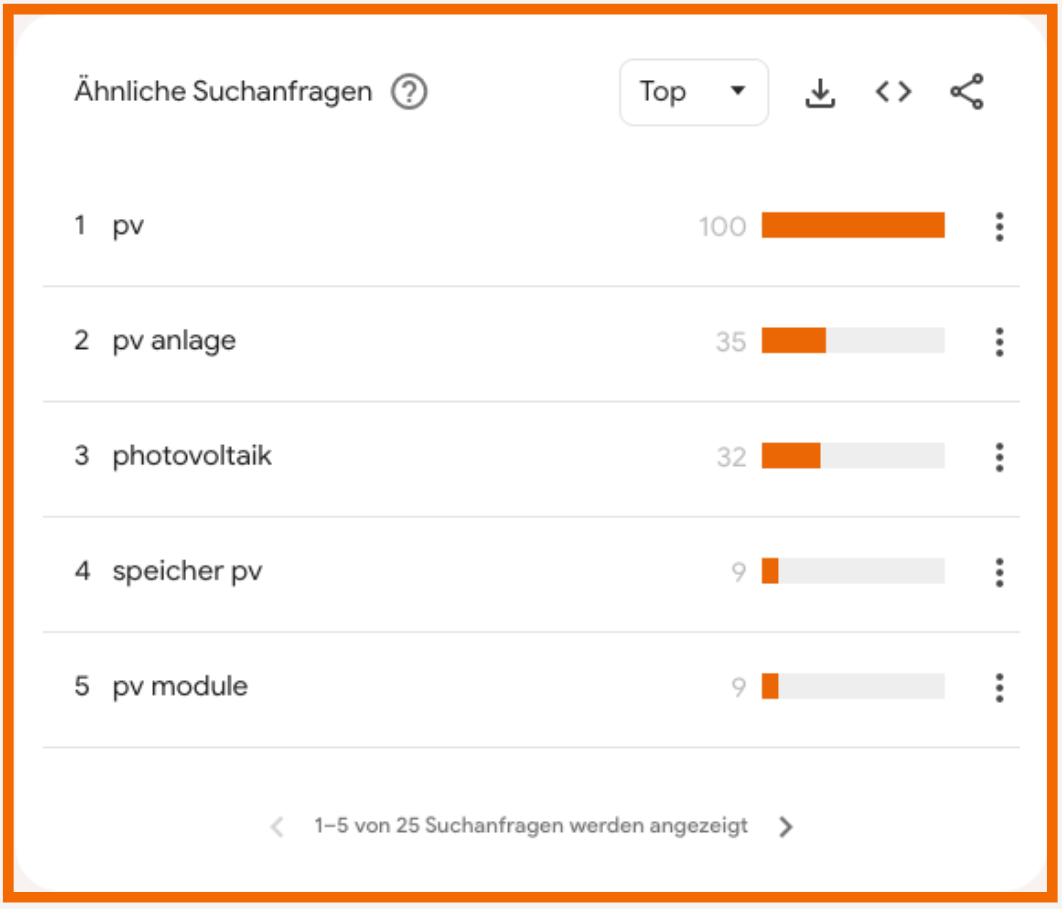Viewport: 1062px width, 909px height.
Task: Open three-dot menu for speicher pv
Action: click(999, 572)
